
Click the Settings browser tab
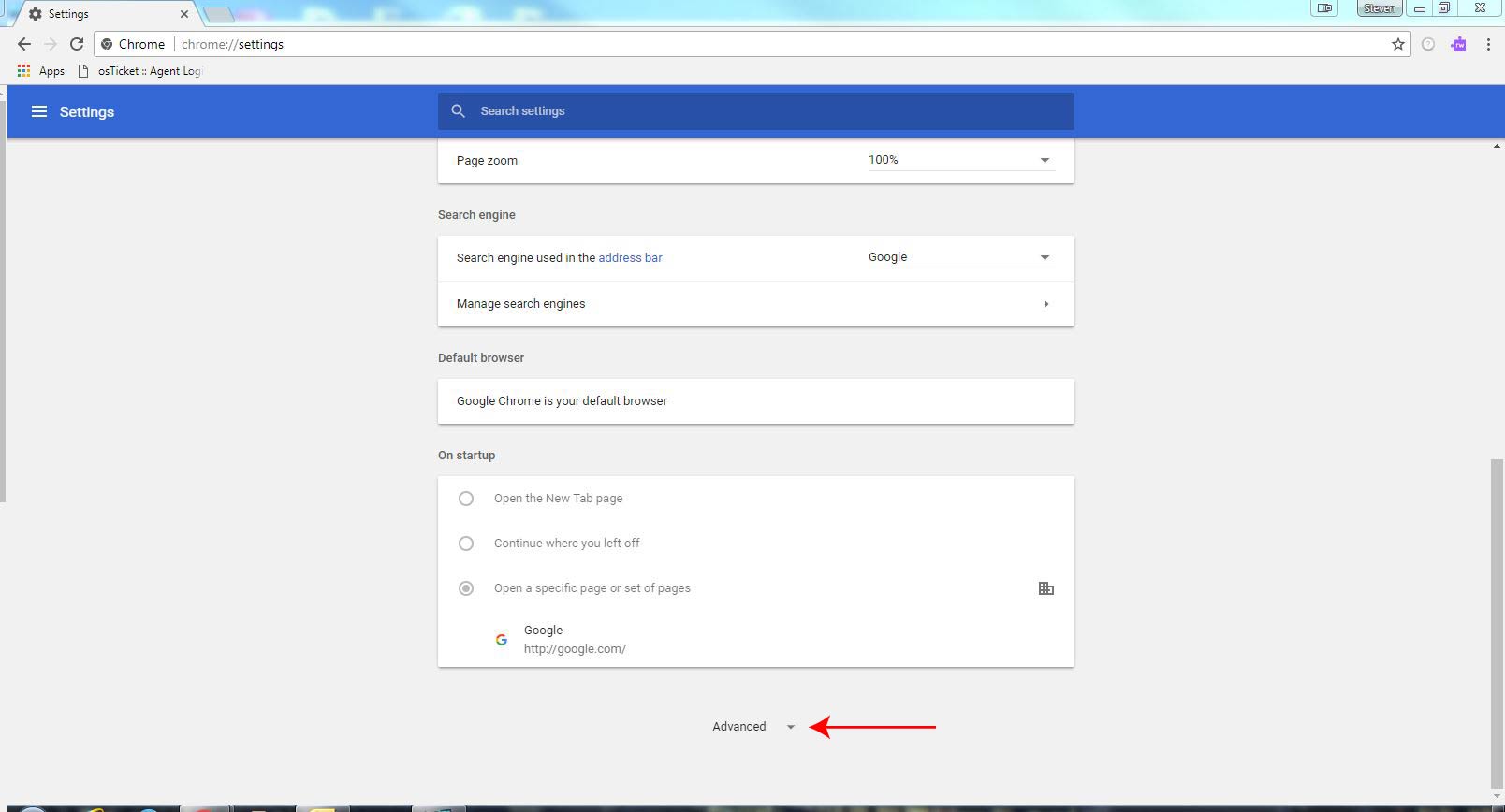[103, 14]
